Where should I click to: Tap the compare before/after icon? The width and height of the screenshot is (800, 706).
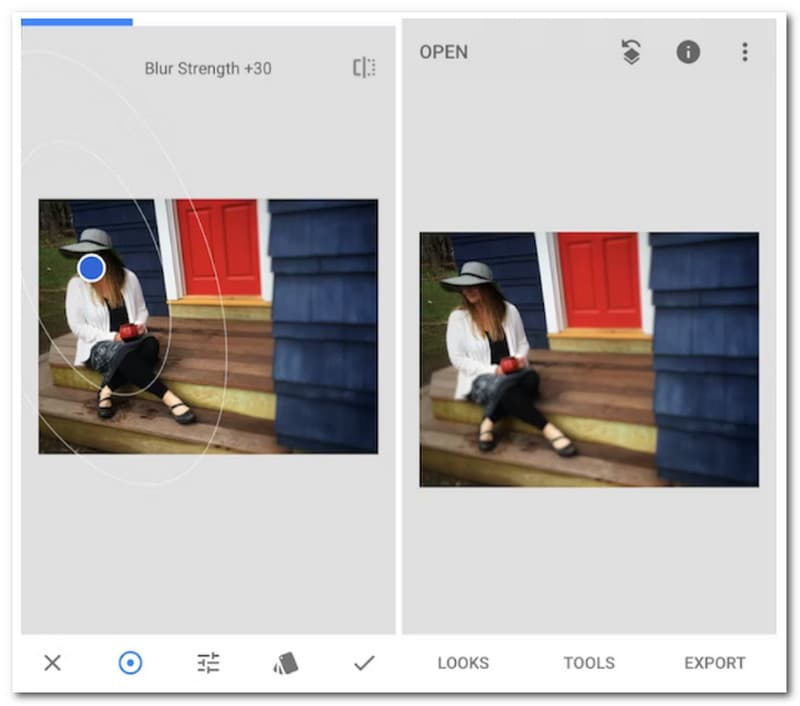[364, 67]
